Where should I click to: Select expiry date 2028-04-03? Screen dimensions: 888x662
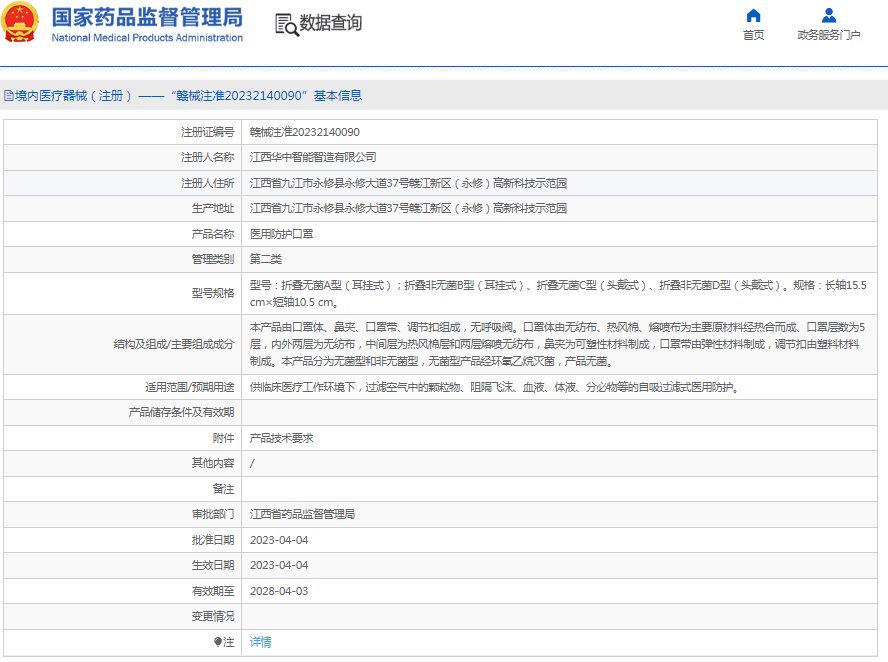[279, 591]
